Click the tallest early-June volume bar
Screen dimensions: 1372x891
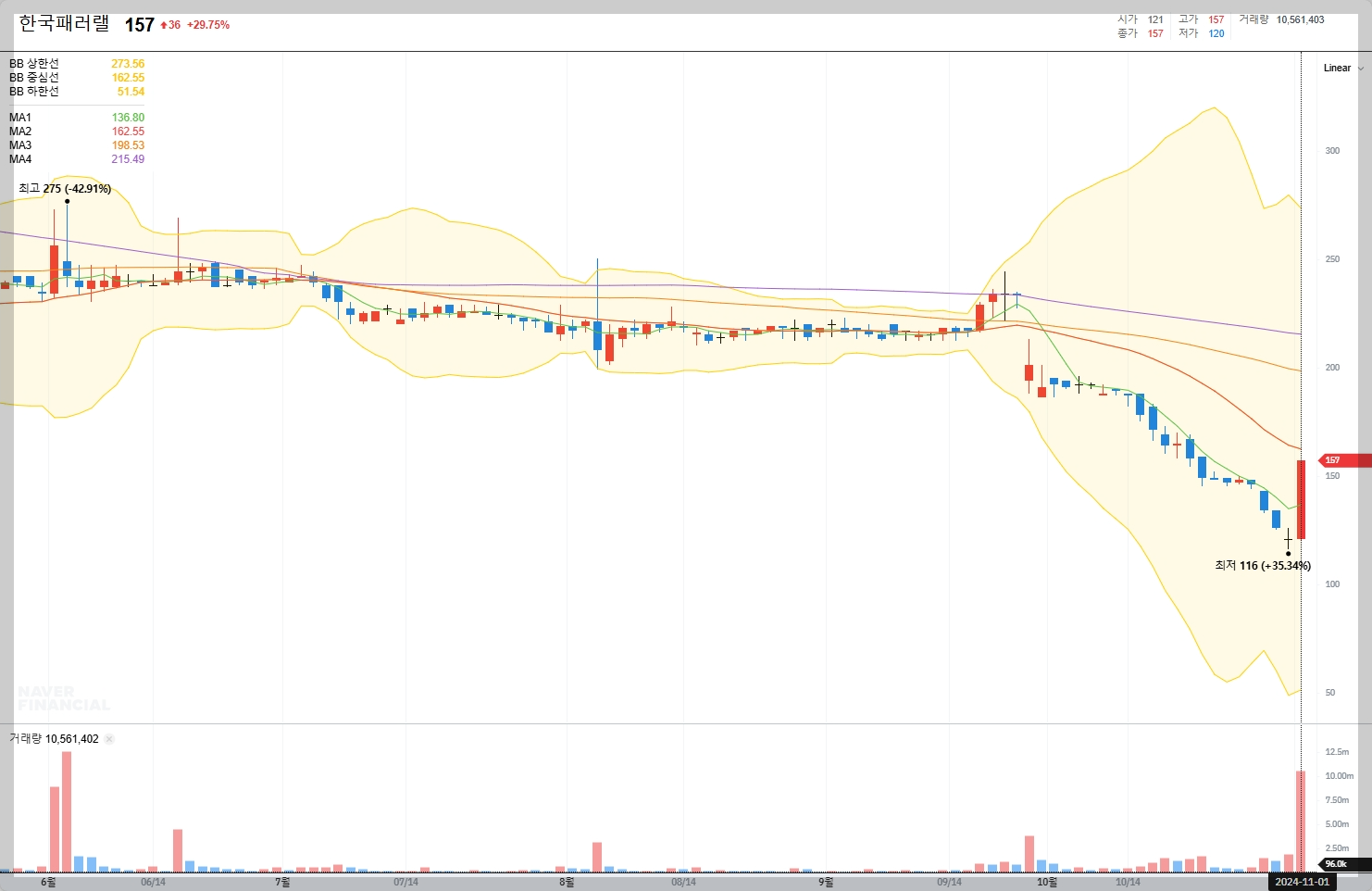coord(67,811)
